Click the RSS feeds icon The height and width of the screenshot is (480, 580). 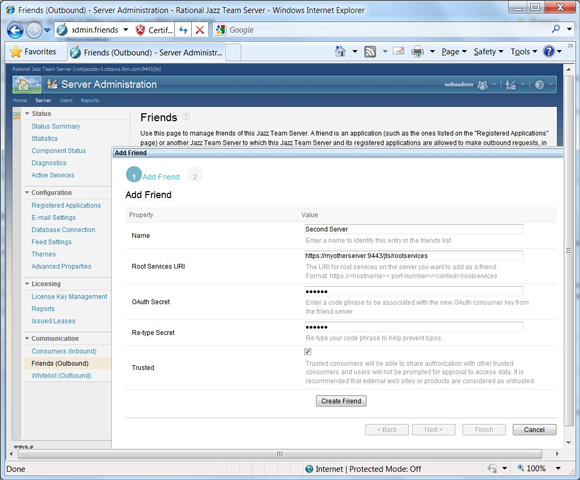tap(370, 52)
